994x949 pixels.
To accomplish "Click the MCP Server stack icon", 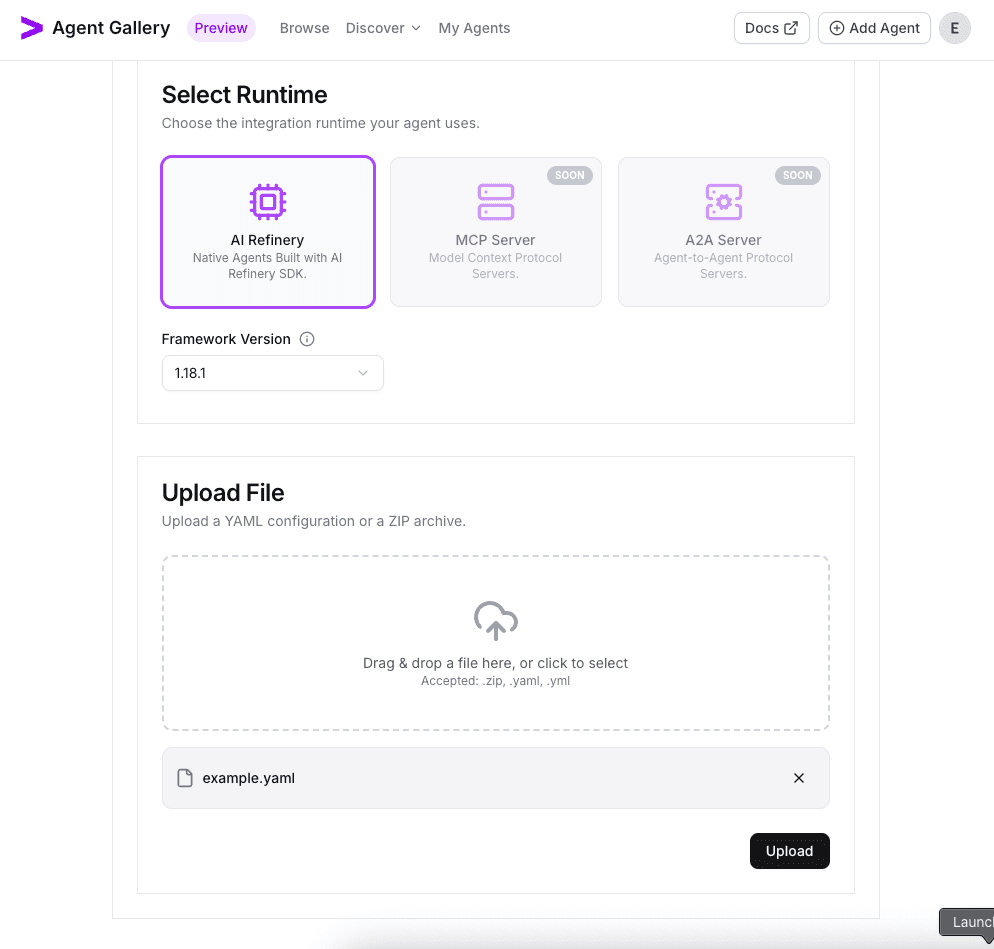I will [496, 202].
